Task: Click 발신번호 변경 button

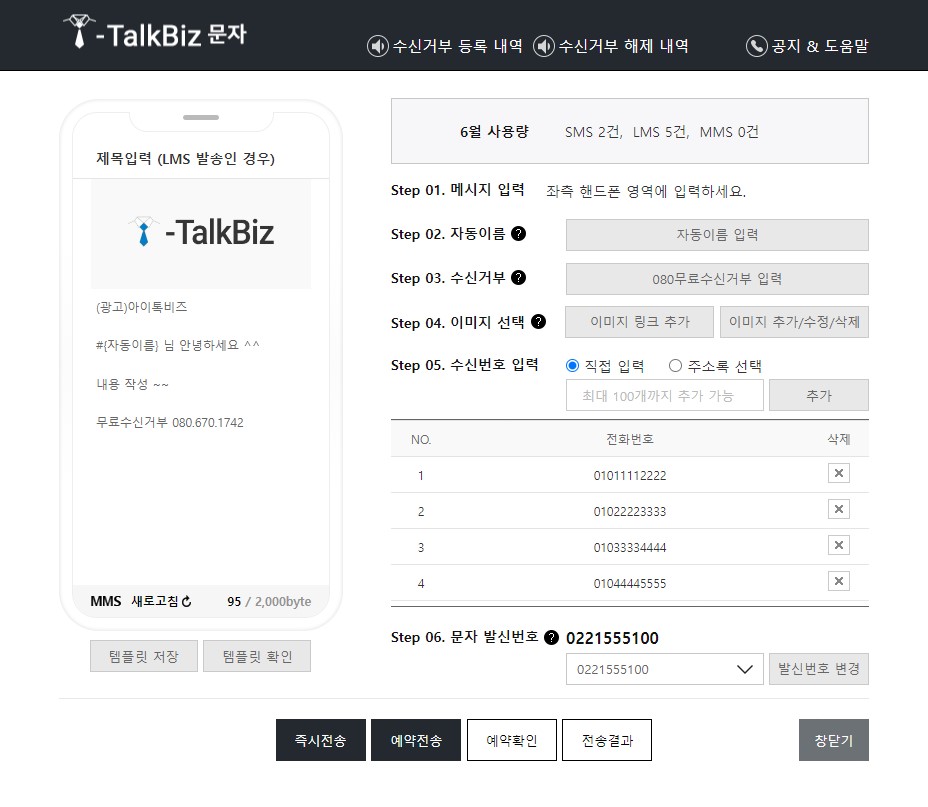Action: click(819, 669)
